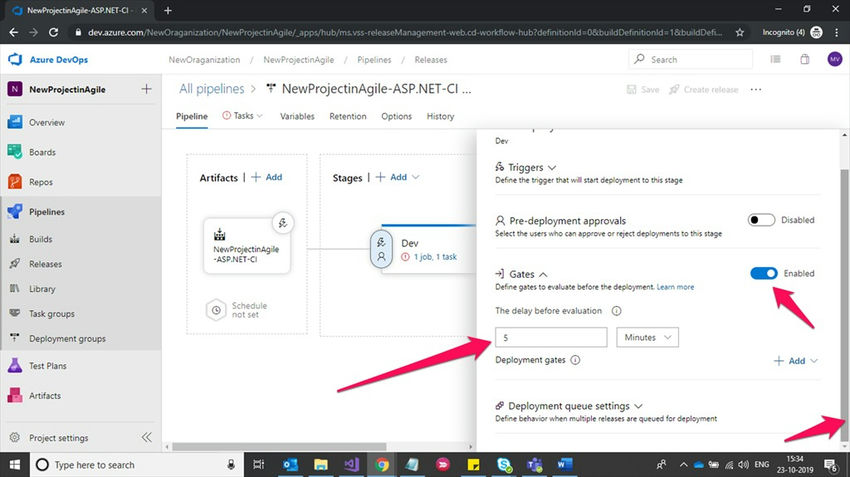Go to All pipelines breadcrumb
The image size is (850, 477).
(211, 89)
